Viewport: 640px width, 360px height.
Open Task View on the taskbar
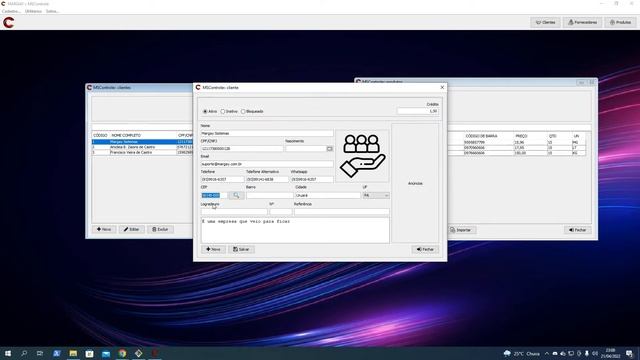(x=40, y=353)
